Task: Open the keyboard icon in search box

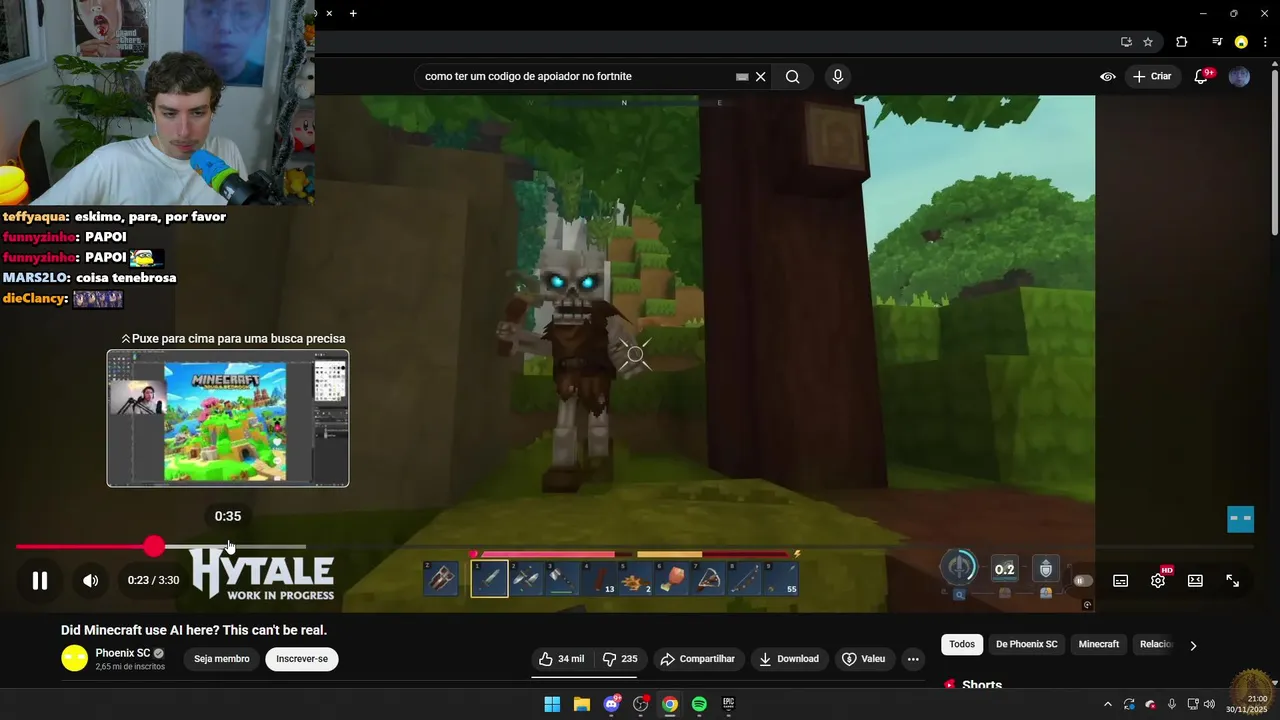Action: coord(742,76)
